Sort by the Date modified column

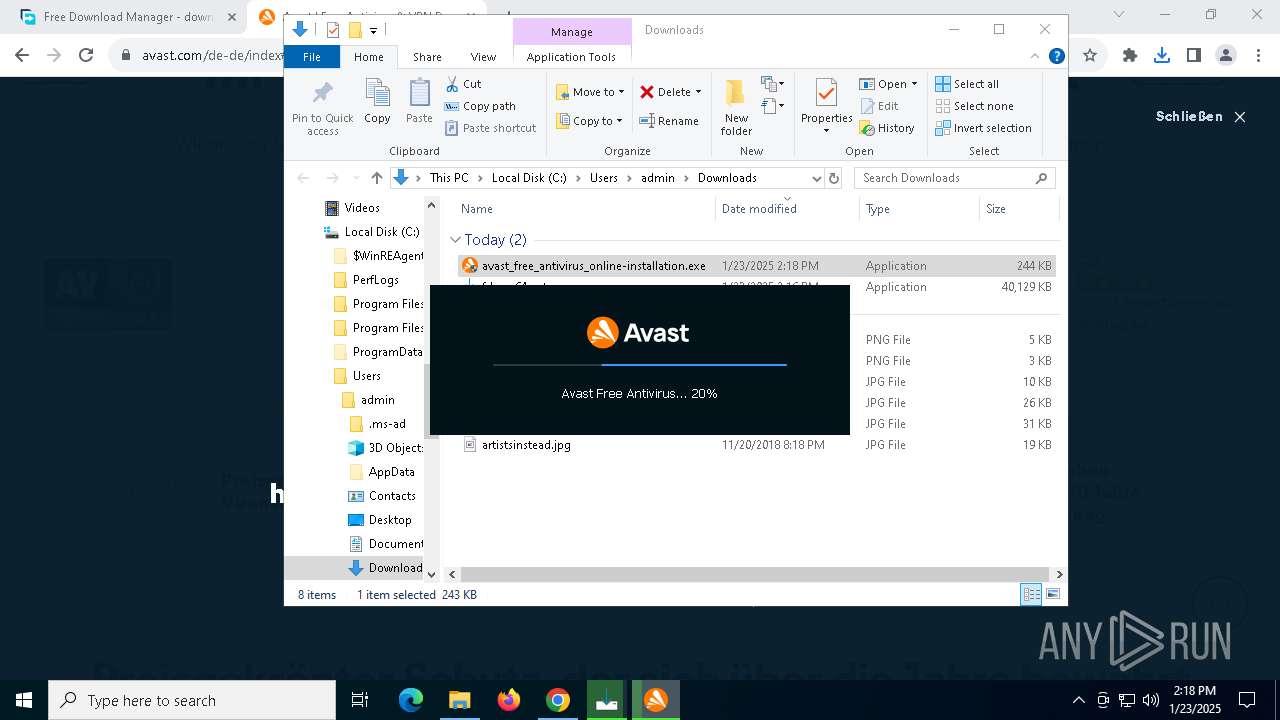click(787, 209)
